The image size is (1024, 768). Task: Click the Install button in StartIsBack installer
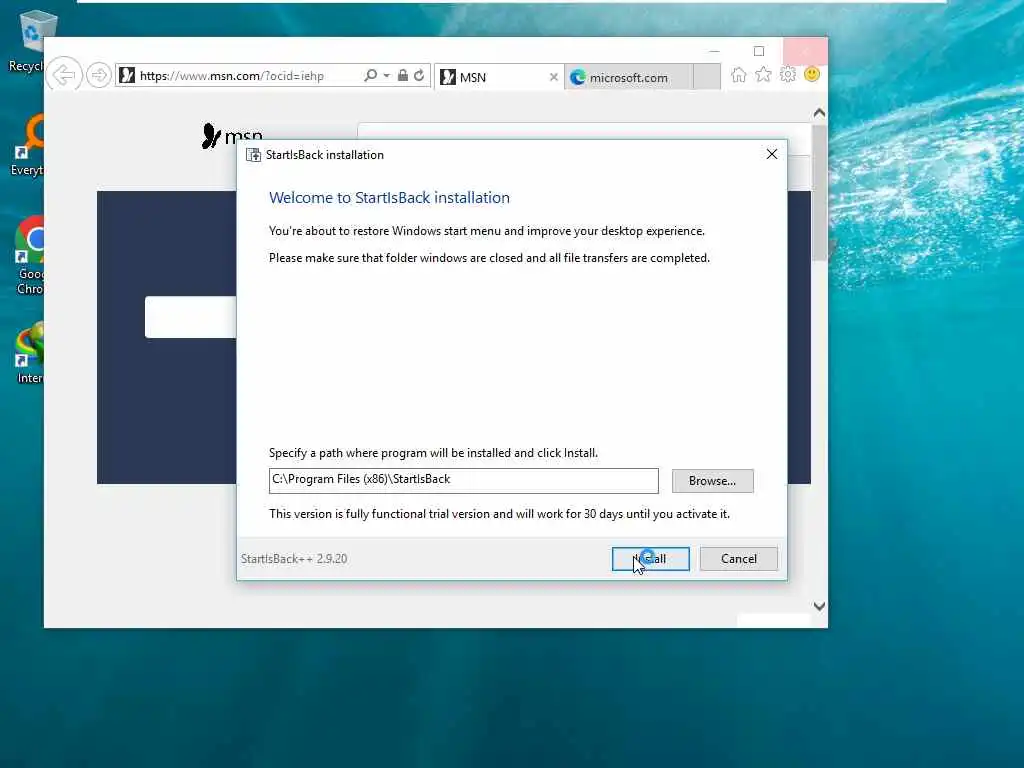click(650, 558)
